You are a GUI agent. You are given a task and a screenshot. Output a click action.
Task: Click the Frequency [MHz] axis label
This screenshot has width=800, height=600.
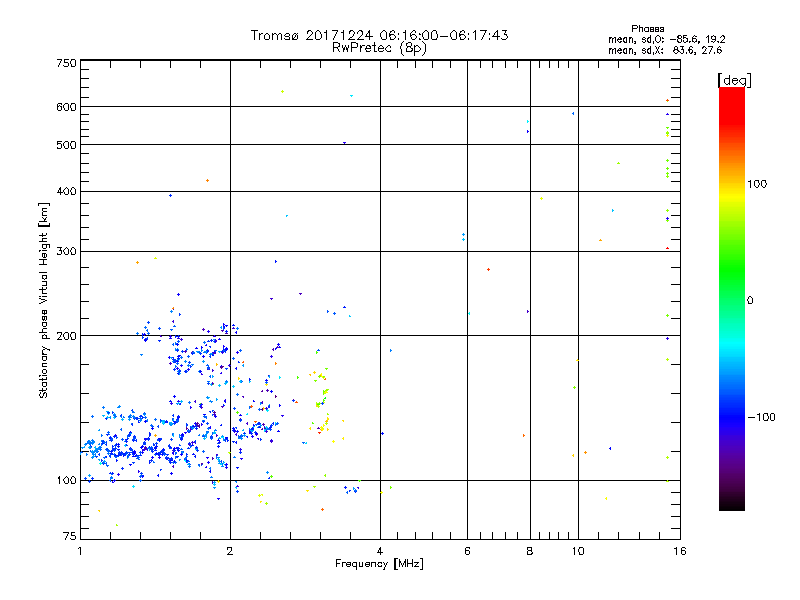coord(379,564)
